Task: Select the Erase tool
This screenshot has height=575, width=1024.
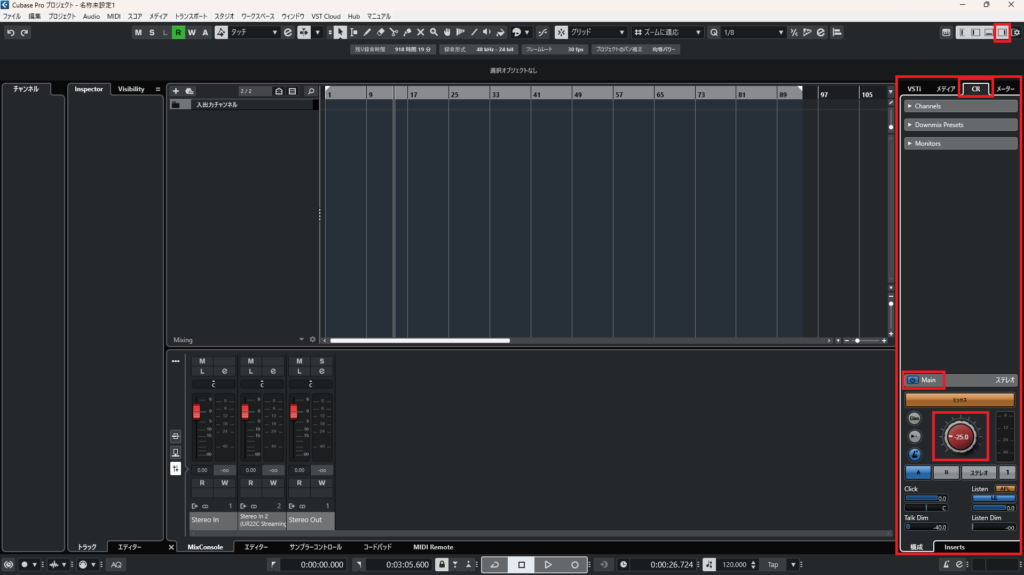Action: coord(381,32)
